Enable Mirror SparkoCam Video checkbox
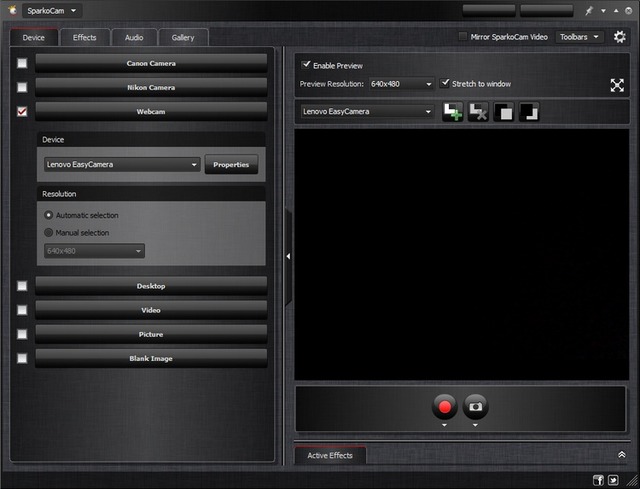 (x=462, y=37)
